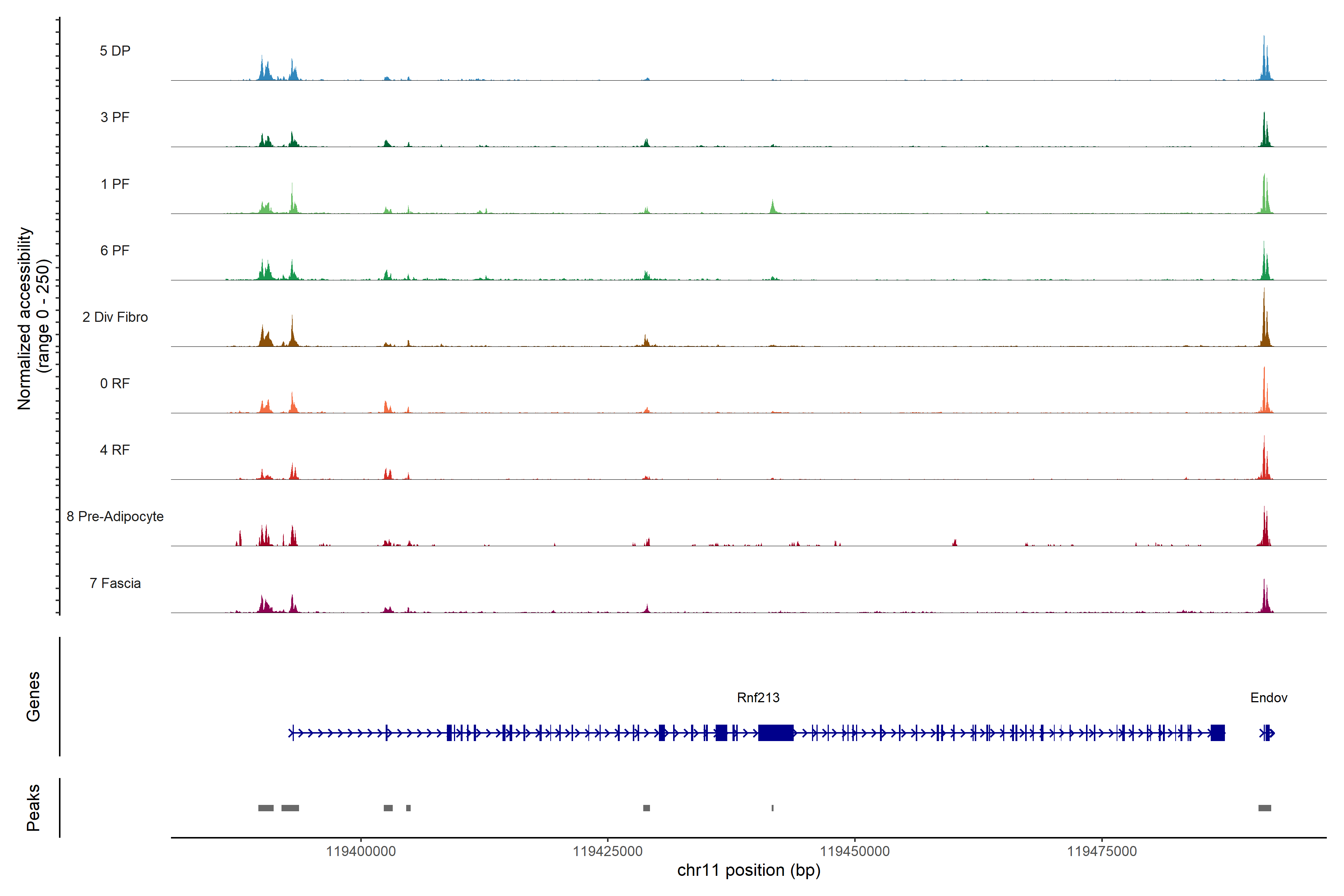The height and width of the screenshot is (896, 1344).
Task: Click the leftmost gray peak bar
Action: 266,808
